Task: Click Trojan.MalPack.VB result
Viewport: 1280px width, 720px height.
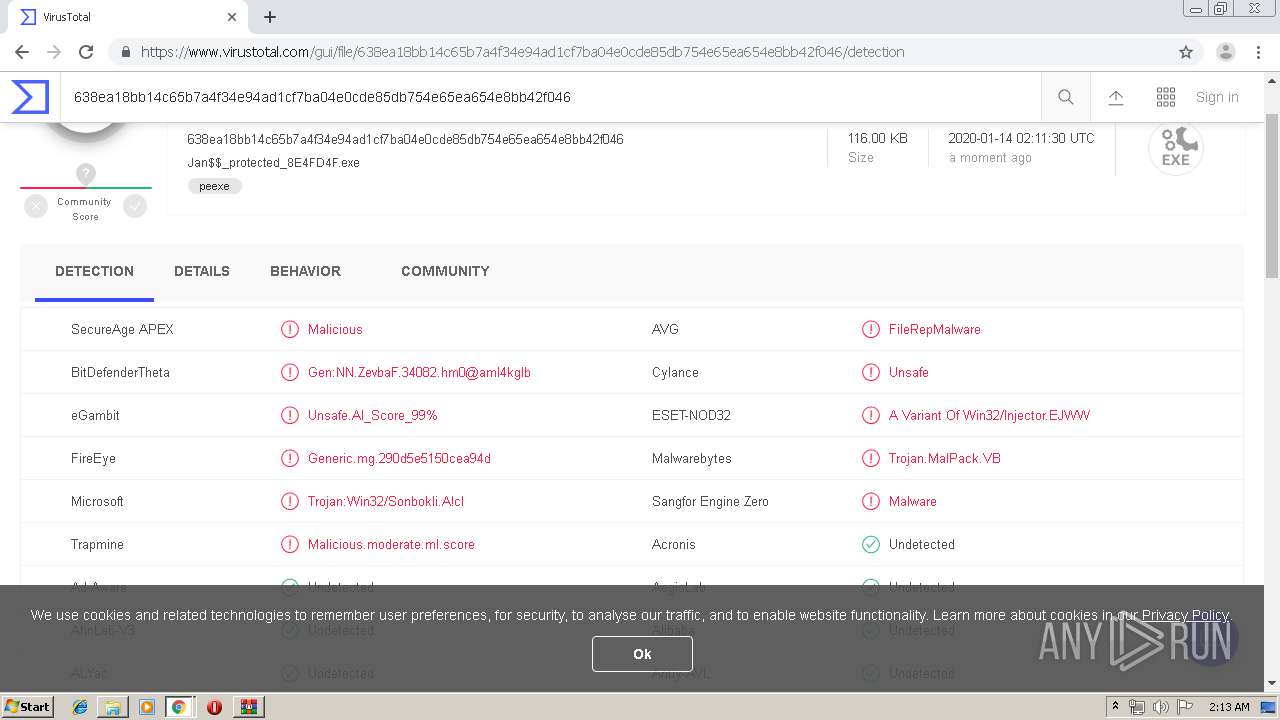Action: pyautogui.click(x=944, y=458)
